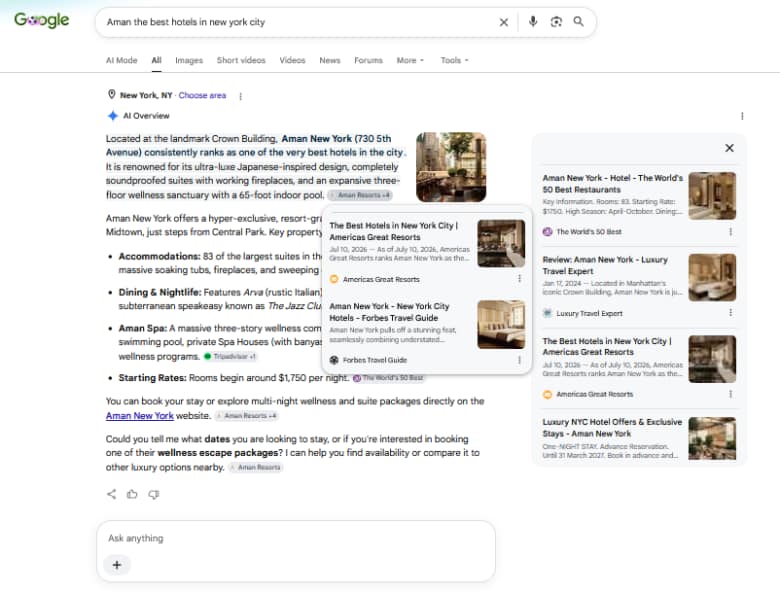
Task: Click the Choose area link
Action: pyautogui.click(x=202, y=95)
